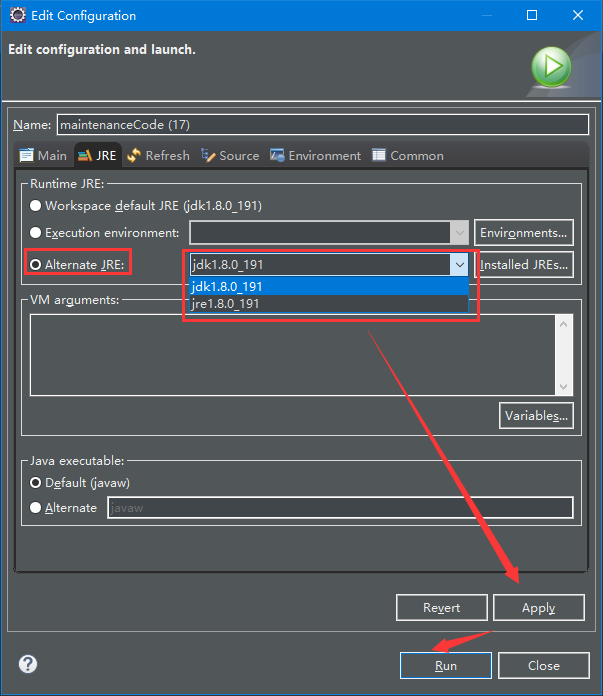Choose jre1.8.0_191 from the dropdown list
603x696 pixels.
pos(329,304)
